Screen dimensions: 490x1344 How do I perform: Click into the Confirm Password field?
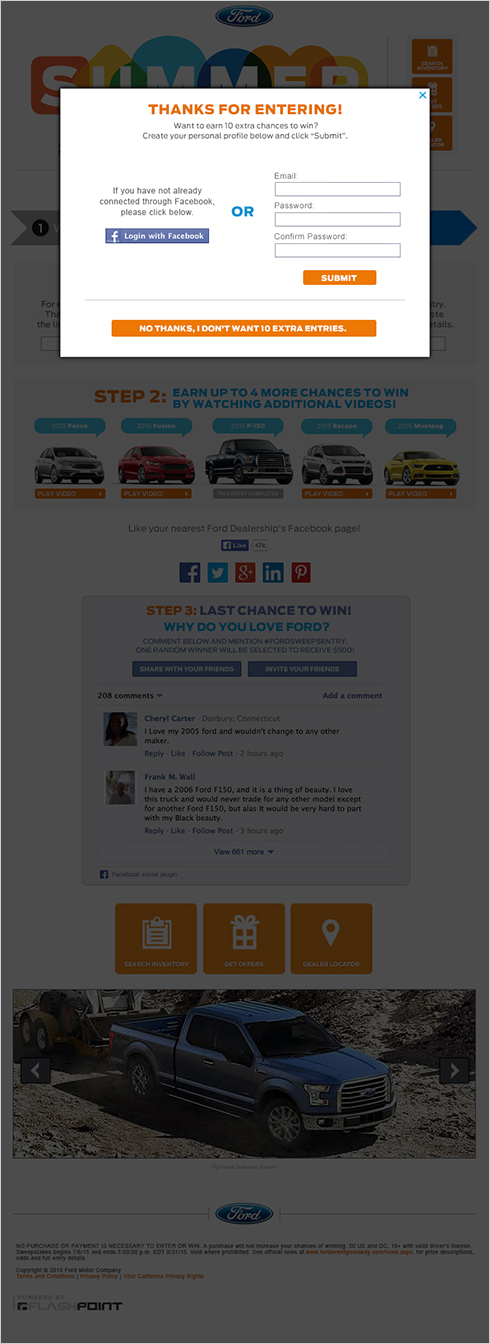(337, 250)
